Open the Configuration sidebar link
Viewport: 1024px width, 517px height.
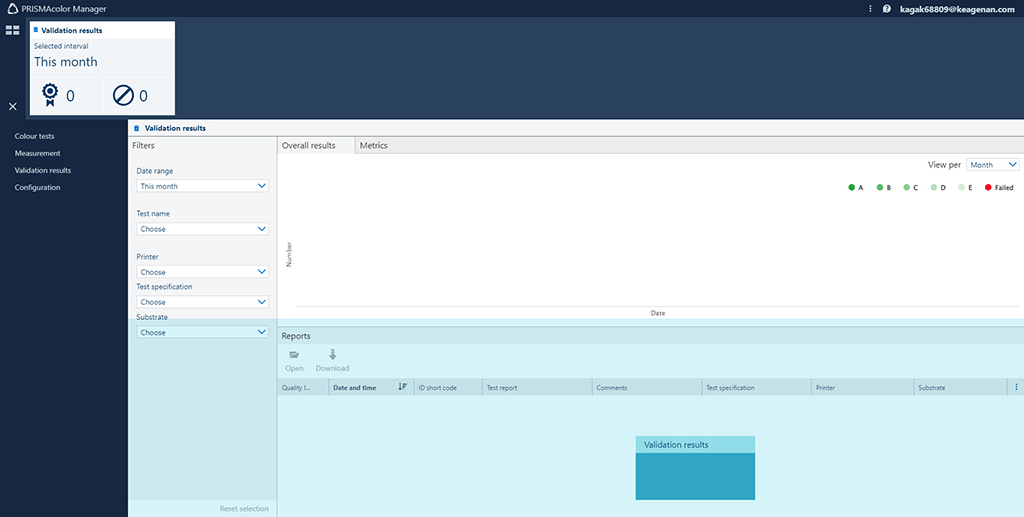tap(37, 187)
